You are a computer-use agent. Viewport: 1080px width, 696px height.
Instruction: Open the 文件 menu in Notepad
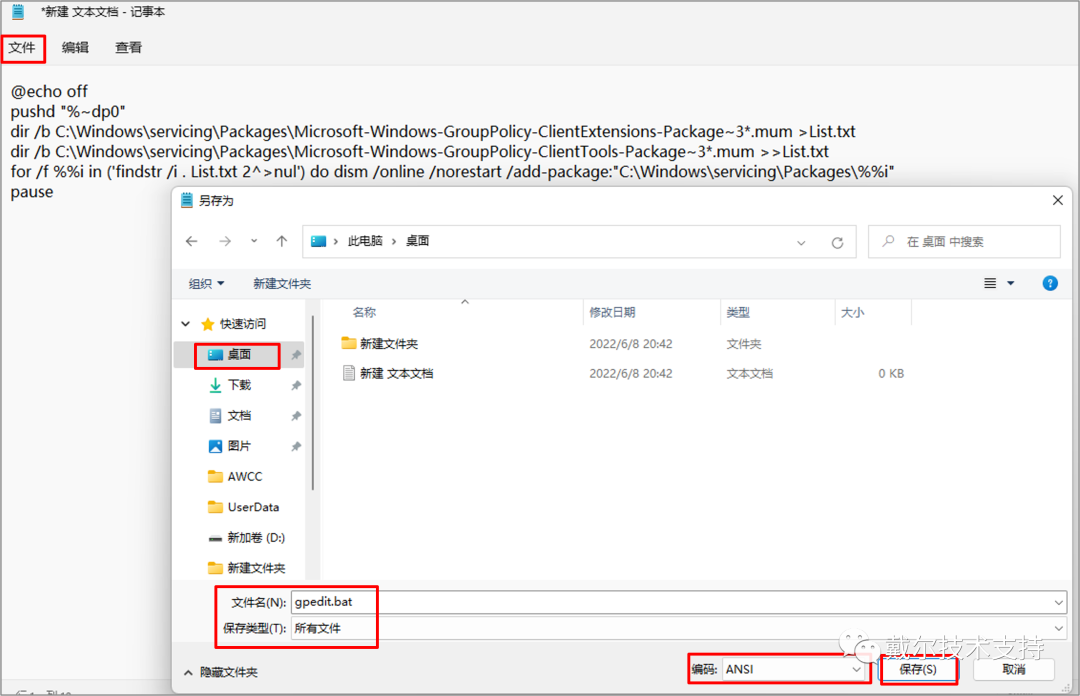[22, 48]
